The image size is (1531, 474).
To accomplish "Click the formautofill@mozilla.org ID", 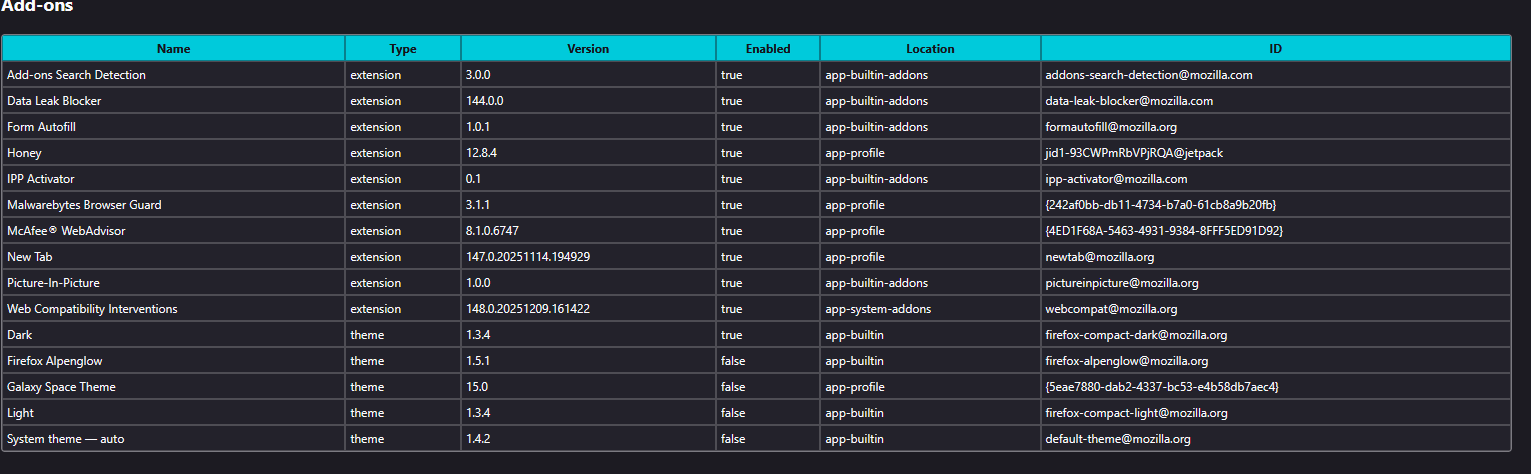I will coord(1113,127).
